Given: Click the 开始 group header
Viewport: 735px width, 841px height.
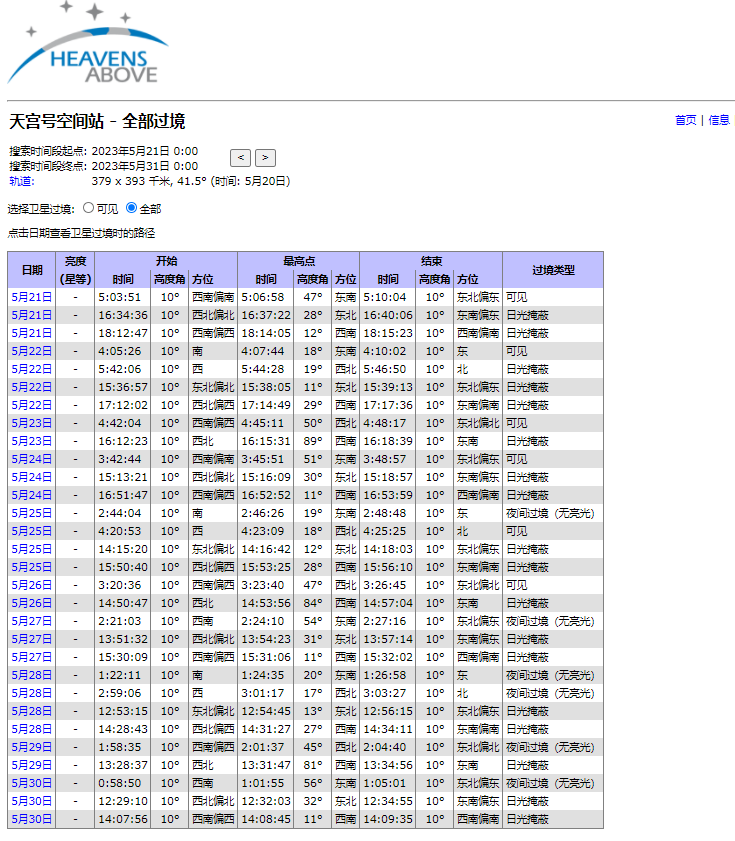Looking at the screenshot, I should pos(166,261).
